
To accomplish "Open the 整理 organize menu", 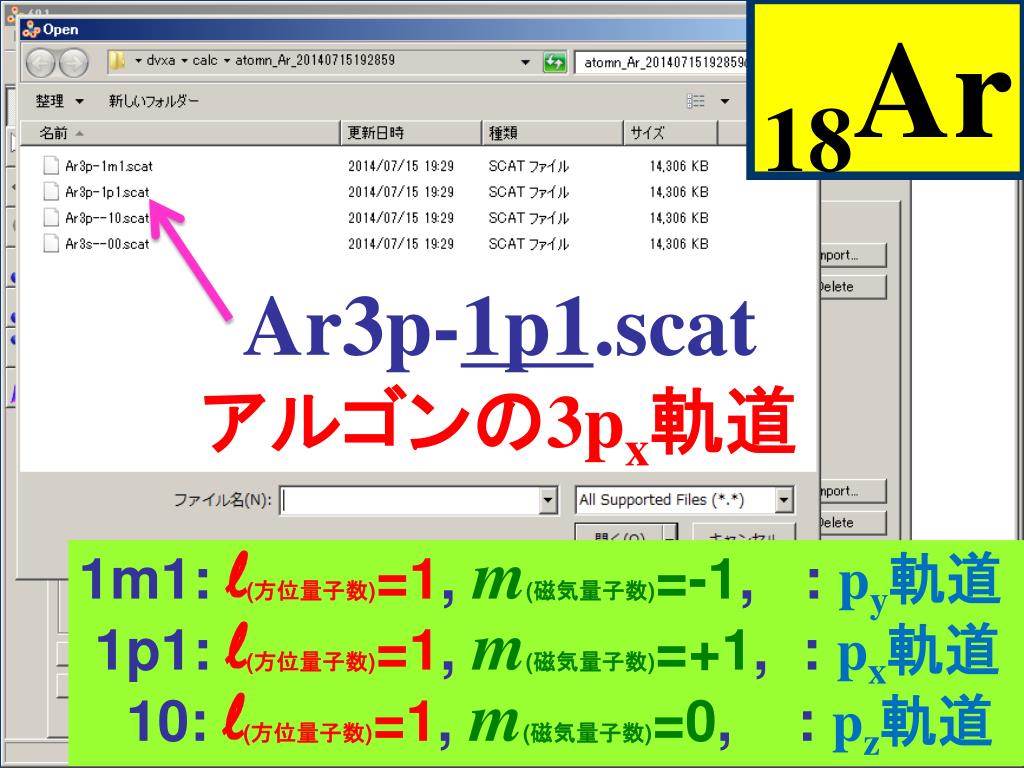I will [x=59, y=101].
